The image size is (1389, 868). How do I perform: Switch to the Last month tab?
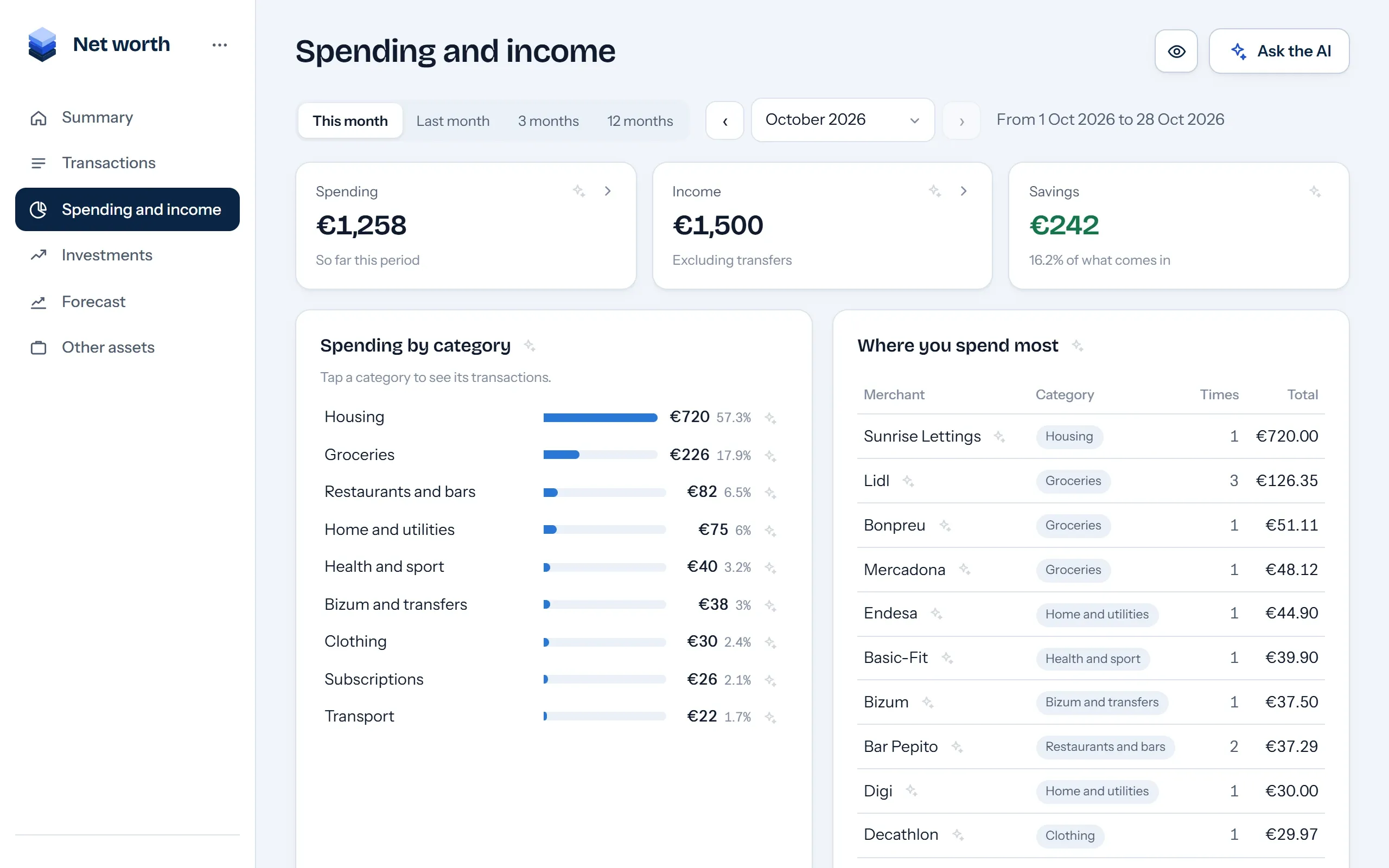tap(453, 120)
